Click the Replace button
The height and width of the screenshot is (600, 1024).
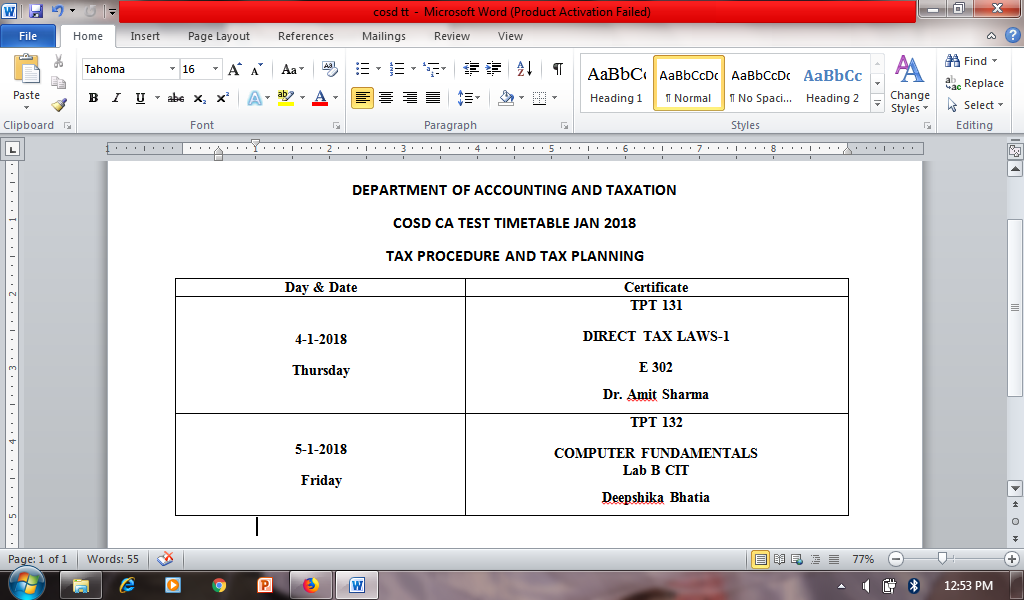pyautogui.click(x=975, y=83)
